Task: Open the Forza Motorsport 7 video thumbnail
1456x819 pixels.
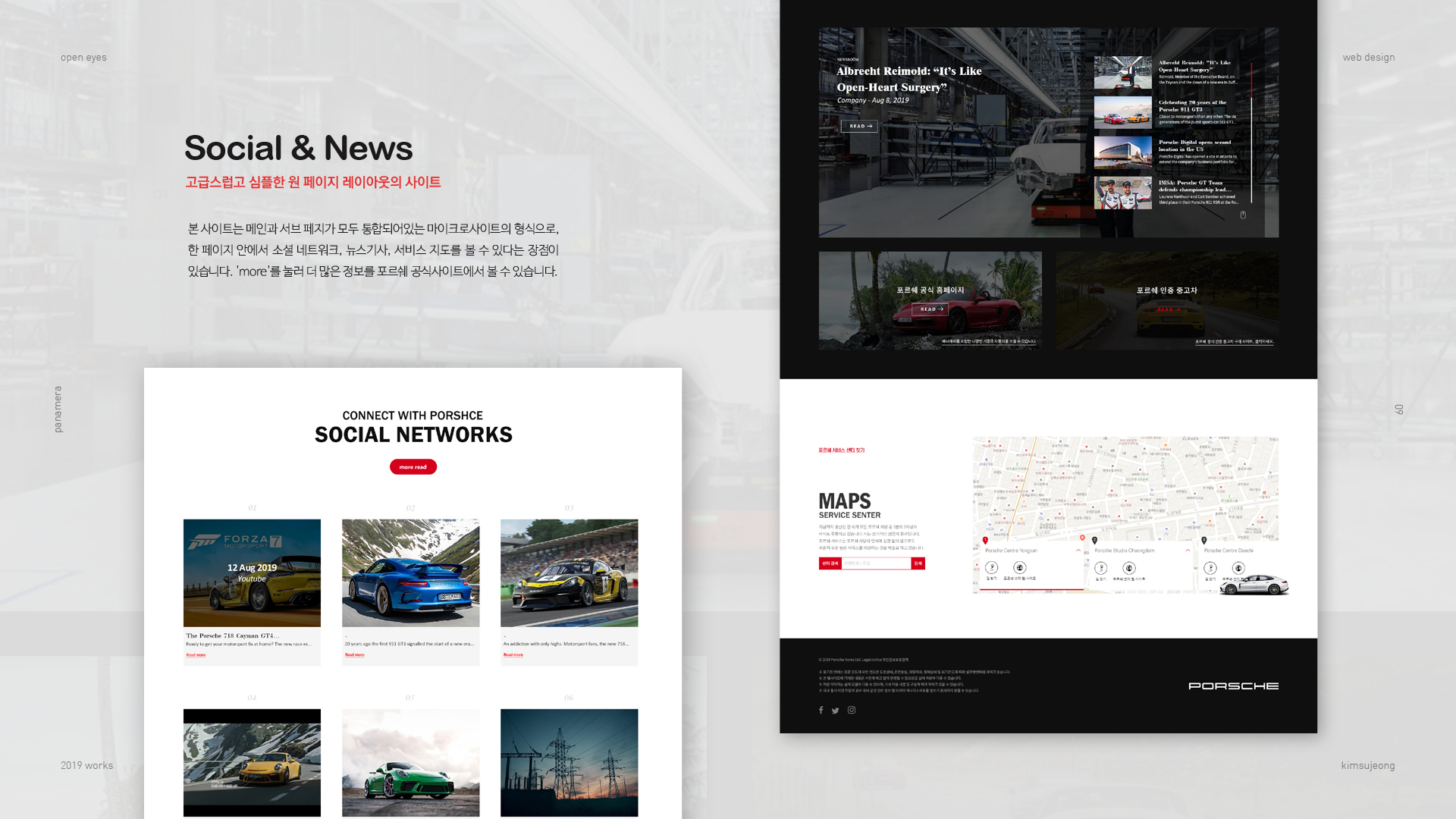Action: (252, 573)
